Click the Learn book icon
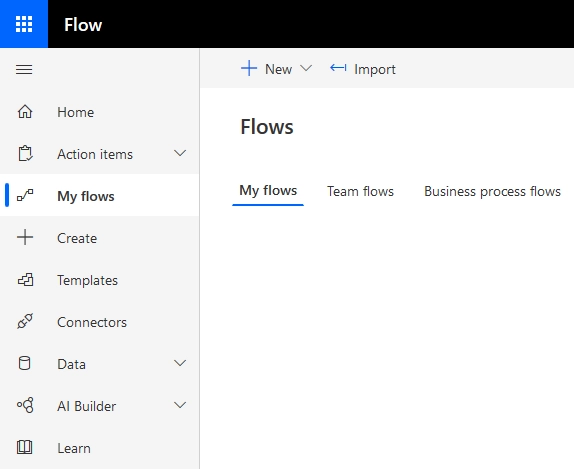Viewport: 574px width, 469px height. point(25,447)
